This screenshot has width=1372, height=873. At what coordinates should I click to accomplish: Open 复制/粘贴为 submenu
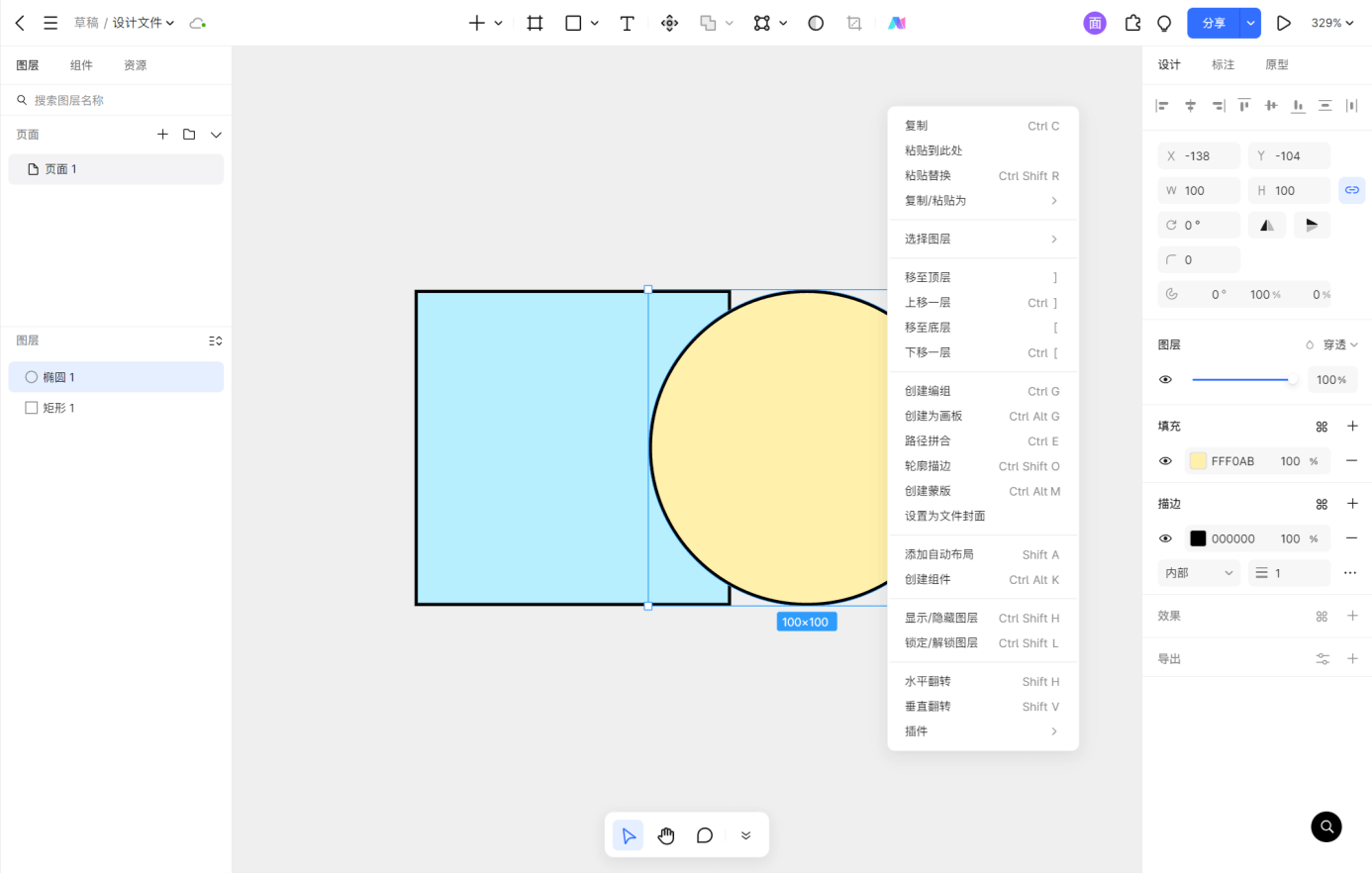982,201
